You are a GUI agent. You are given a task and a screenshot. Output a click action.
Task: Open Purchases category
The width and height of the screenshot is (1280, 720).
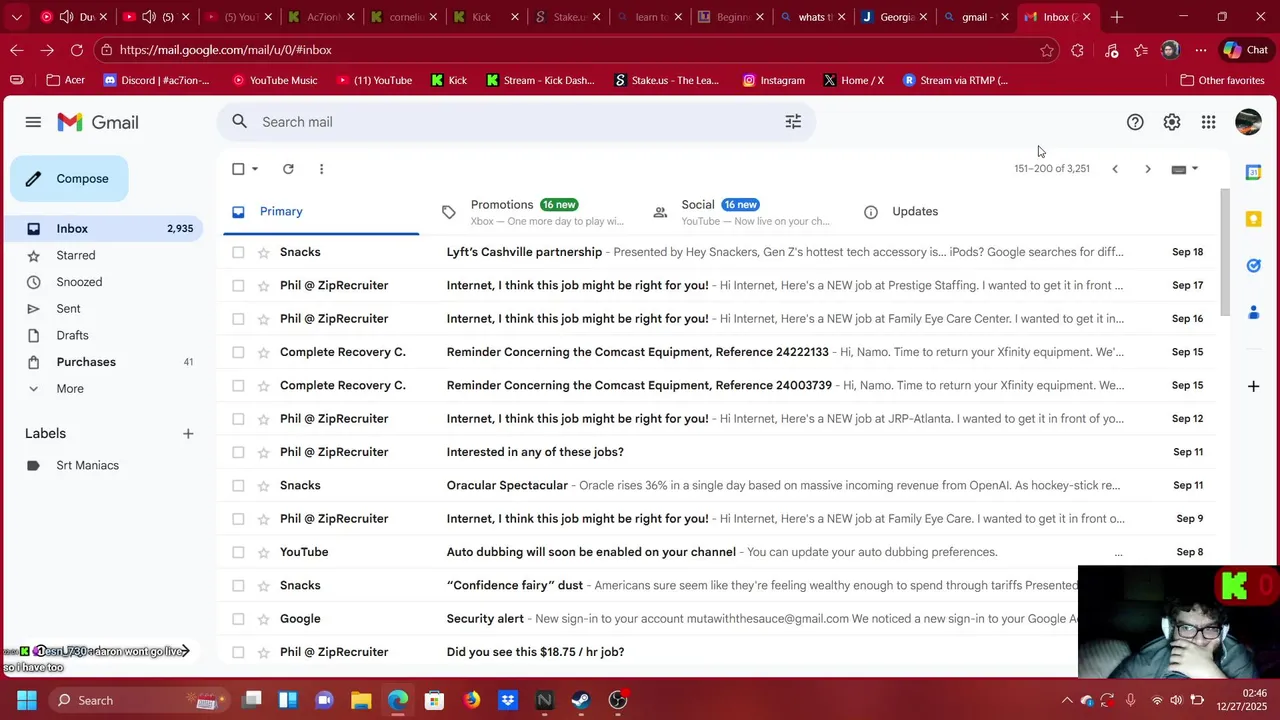point(86,362)
